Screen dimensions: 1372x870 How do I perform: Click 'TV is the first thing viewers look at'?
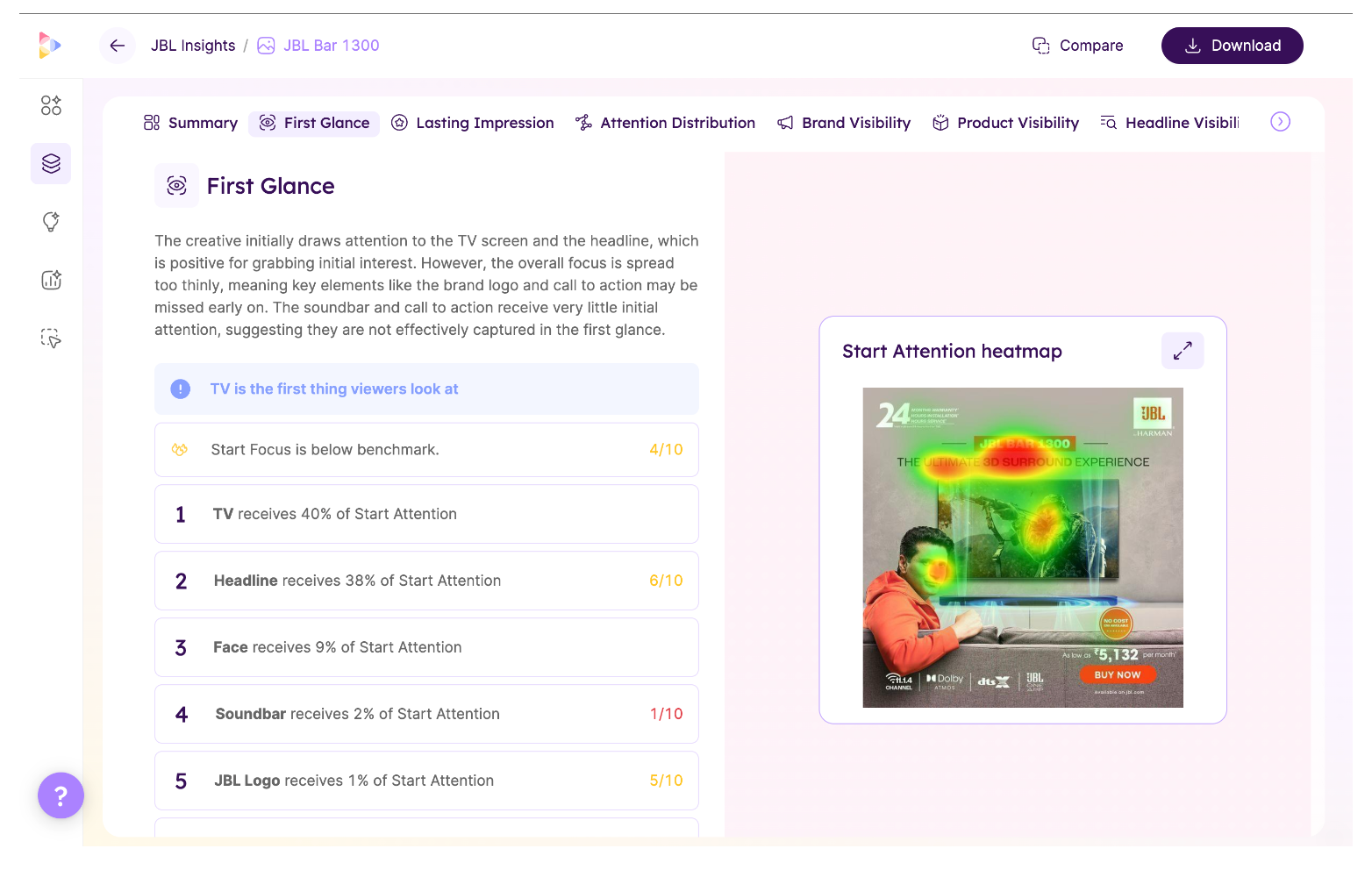[334, 389]
